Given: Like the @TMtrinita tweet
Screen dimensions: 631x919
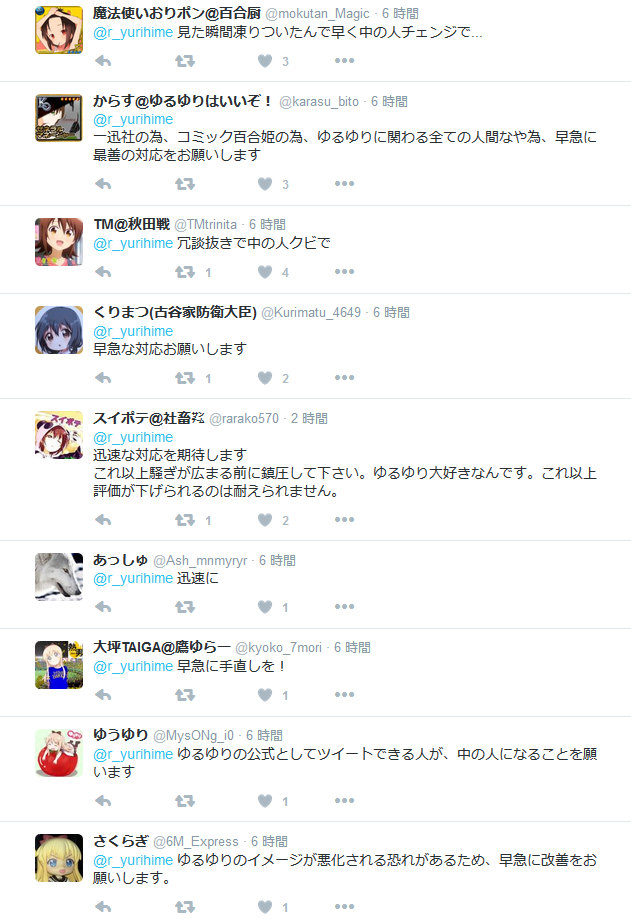Looking at the screenshot, I should coord(265,272).
